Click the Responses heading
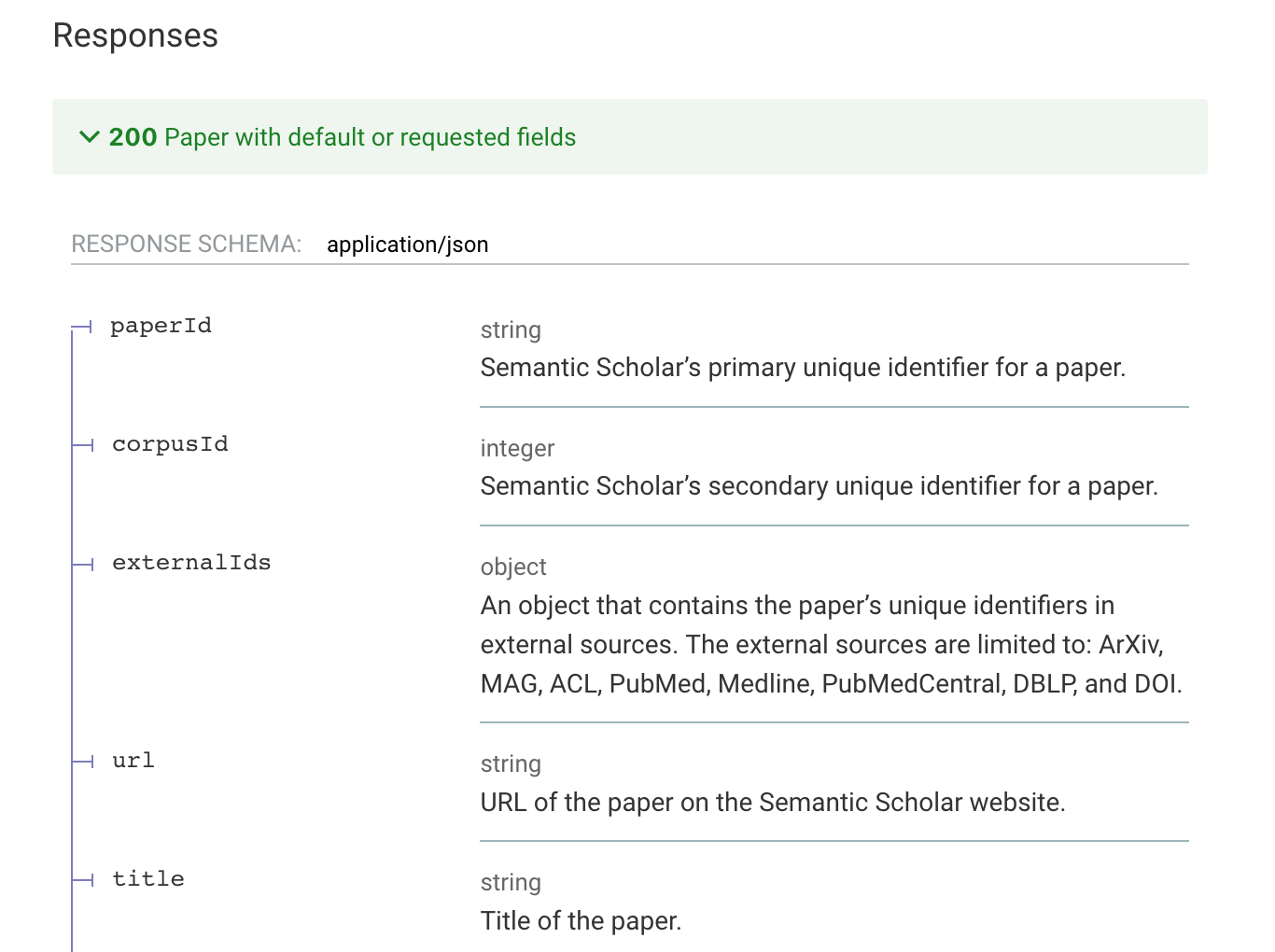 coord(134,35)
